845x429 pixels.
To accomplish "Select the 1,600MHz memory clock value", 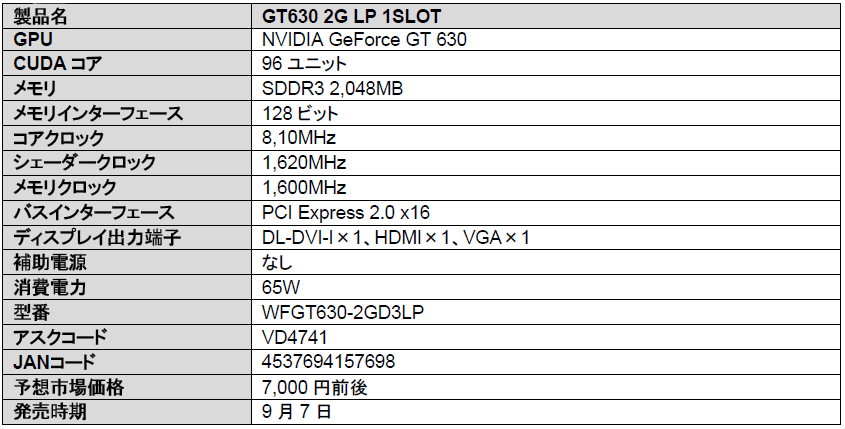I will (x=304, y=187).
